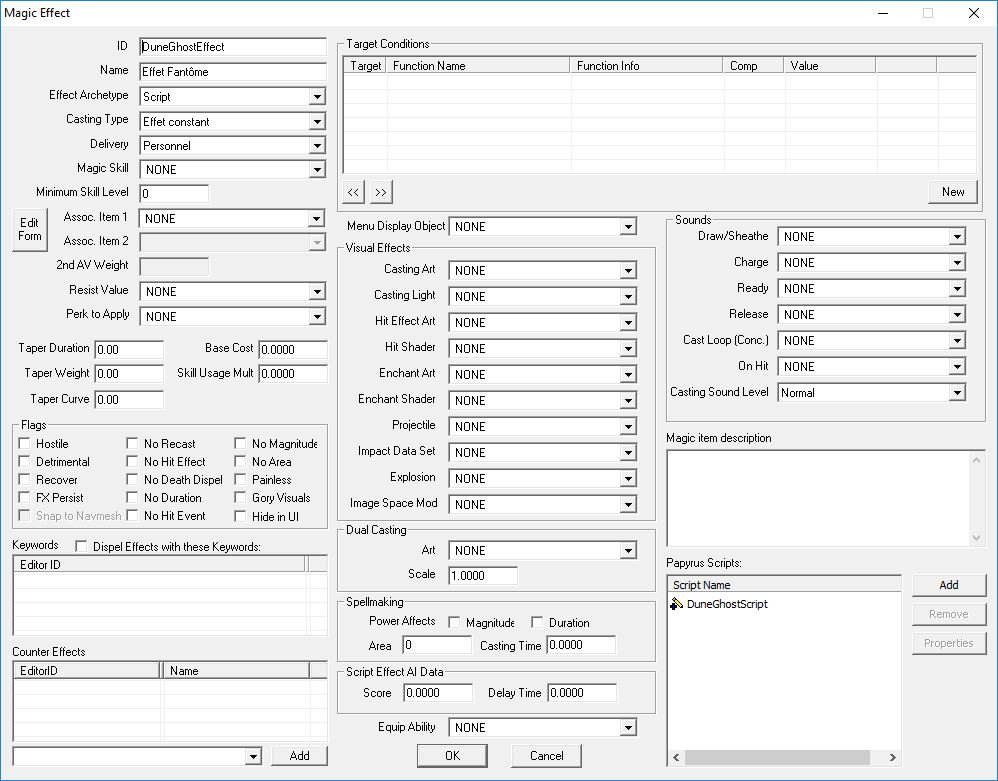The image size is (998, 781).
Task: Toggle the No Duration checkbox
Action: tap(133, 498)
